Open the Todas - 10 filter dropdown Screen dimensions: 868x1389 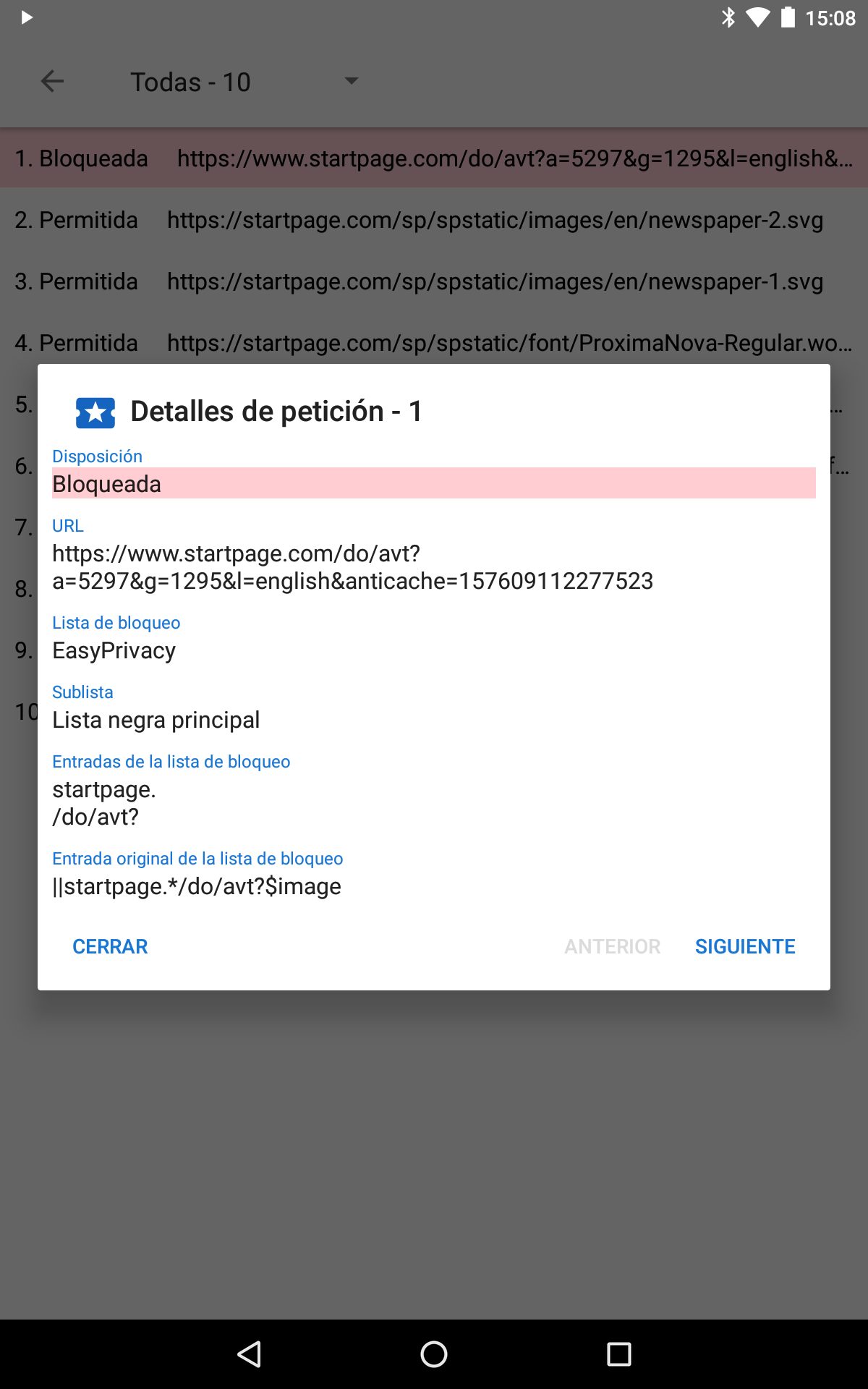244,82
